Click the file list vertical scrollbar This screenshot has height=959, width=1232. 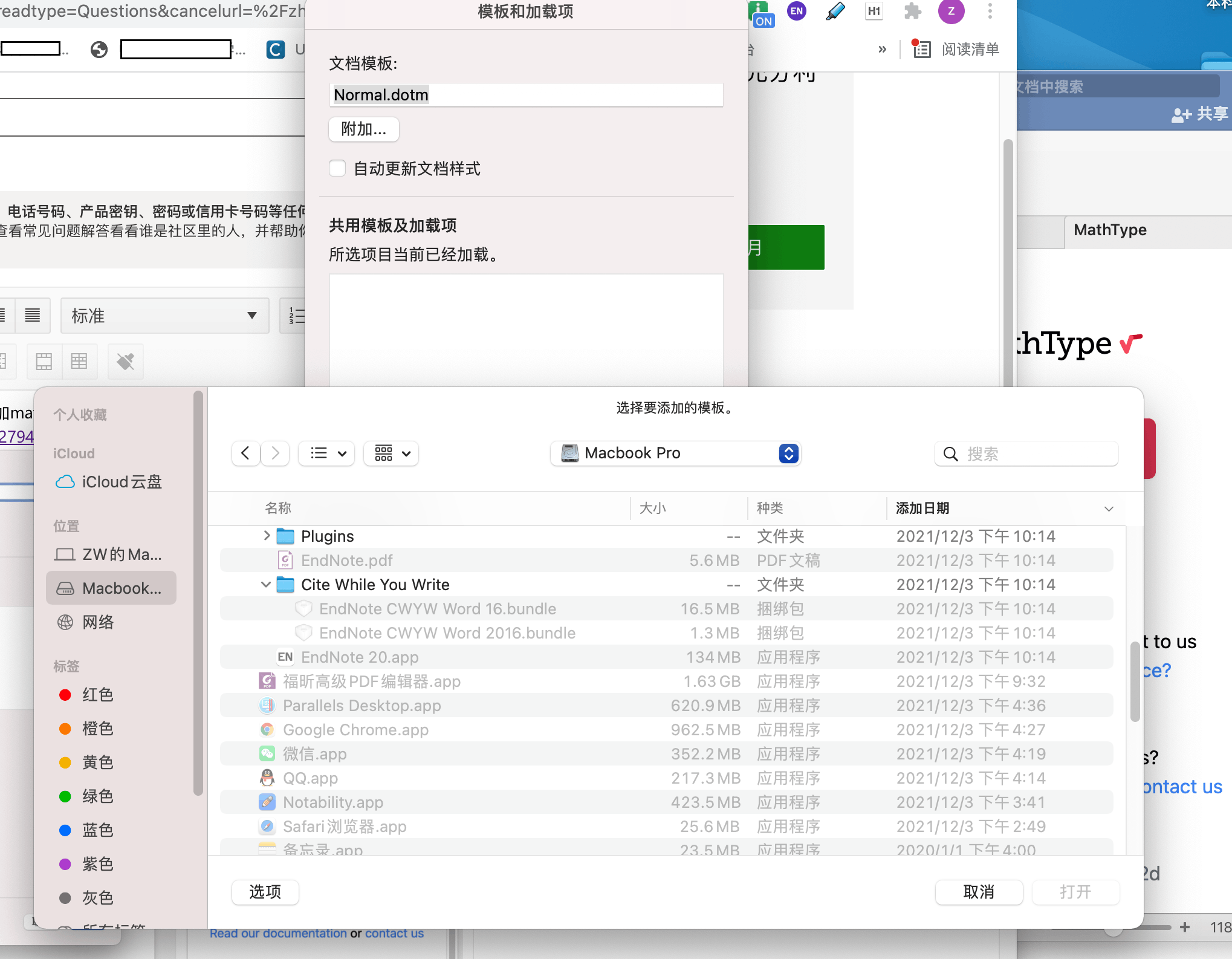click(x=1135, y=682)
